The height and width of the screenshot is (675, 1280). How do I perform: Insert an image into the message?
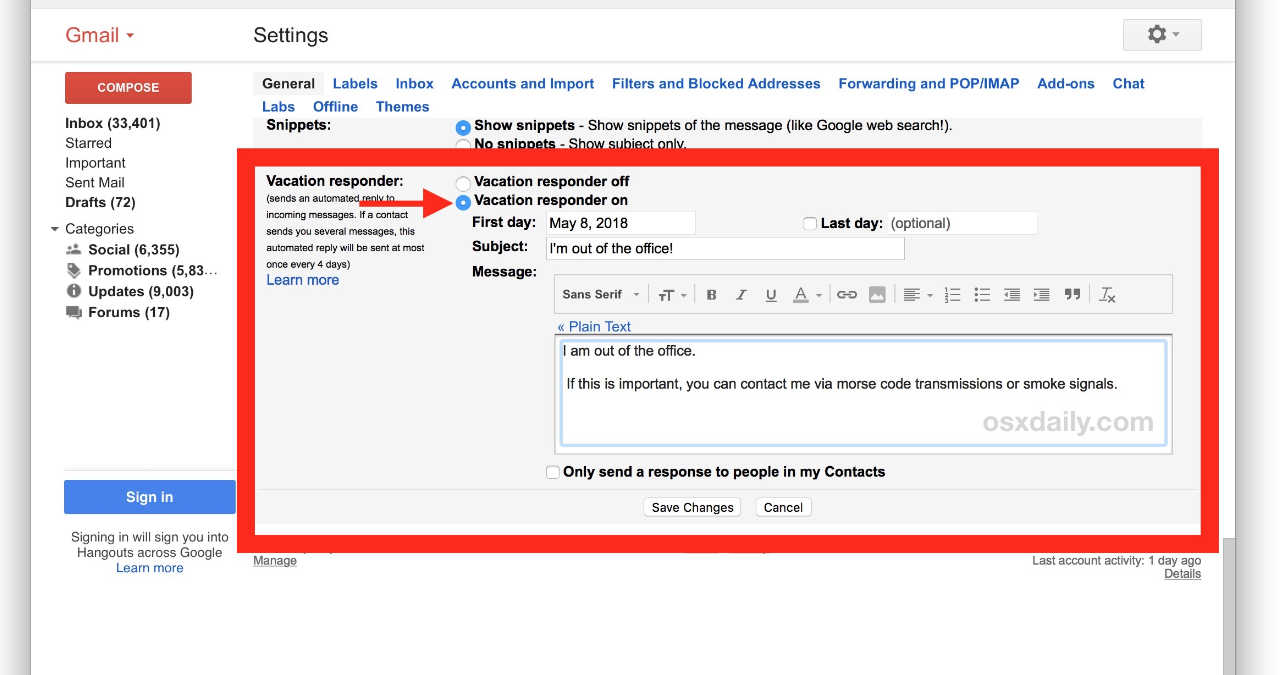pyautogui.click(x=877, y=295)
